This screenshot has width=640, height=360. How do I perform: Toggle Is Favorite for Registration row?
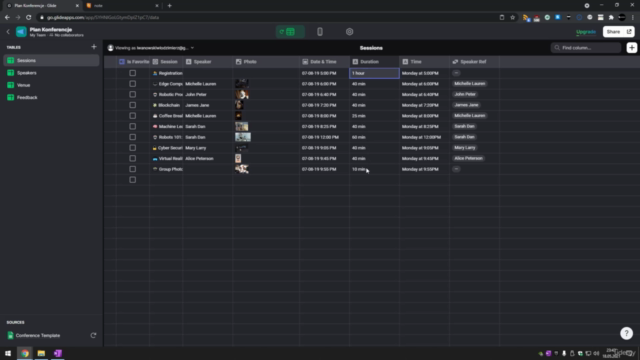(133, 73)
